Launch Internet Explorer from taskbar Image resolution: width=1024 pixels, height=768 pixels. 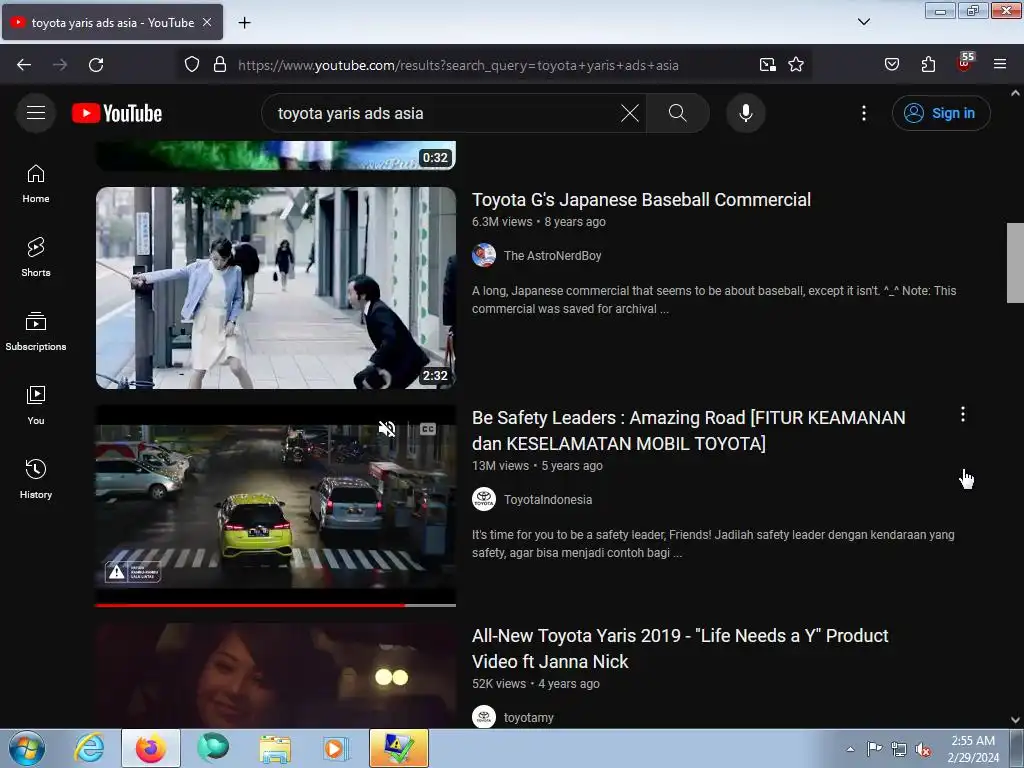click(89, 748)
